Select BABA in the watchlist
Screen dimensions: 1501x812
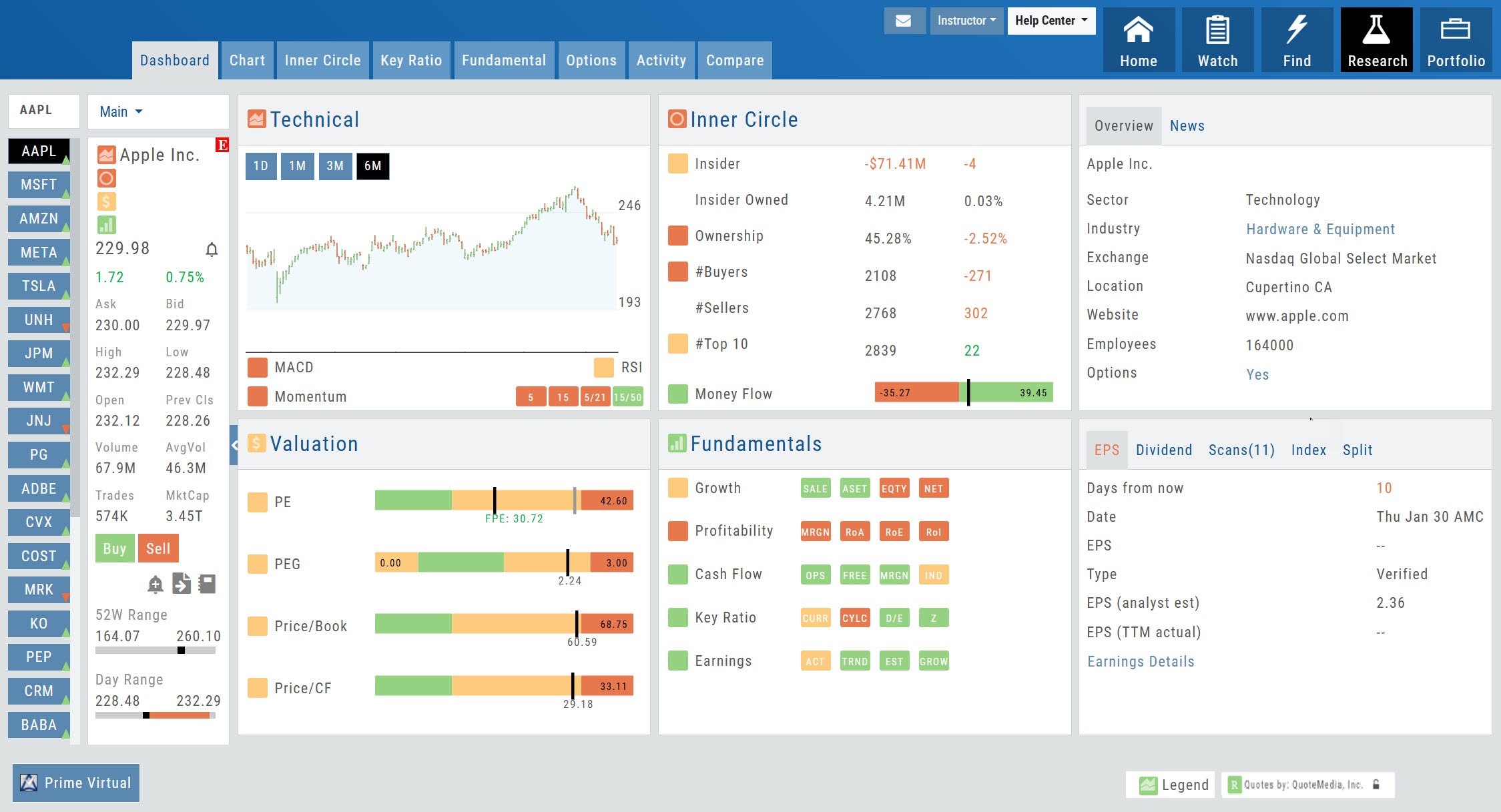pos(39,725)
